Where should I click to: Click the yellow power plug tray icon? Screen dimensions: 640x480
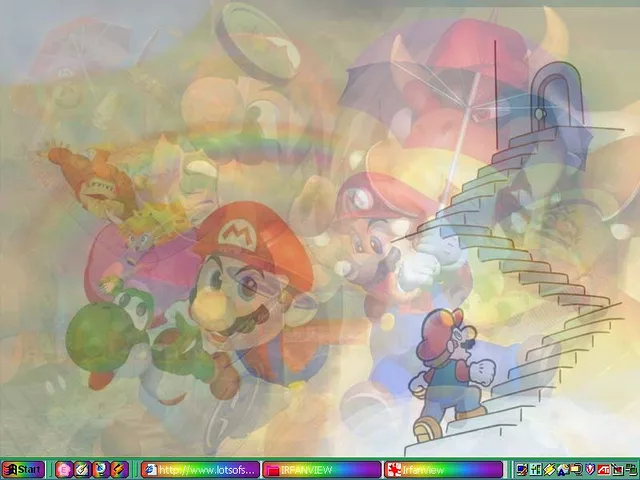click(x=549, y=470)
